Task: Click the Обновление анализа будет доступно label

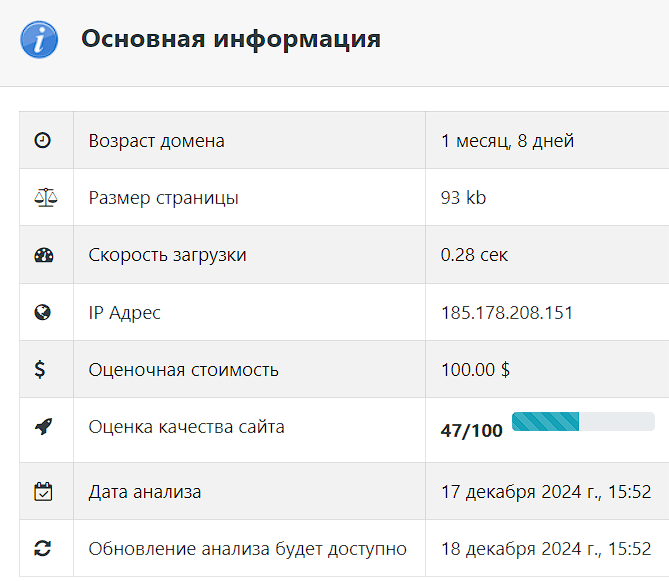Action: coord(247,549)
